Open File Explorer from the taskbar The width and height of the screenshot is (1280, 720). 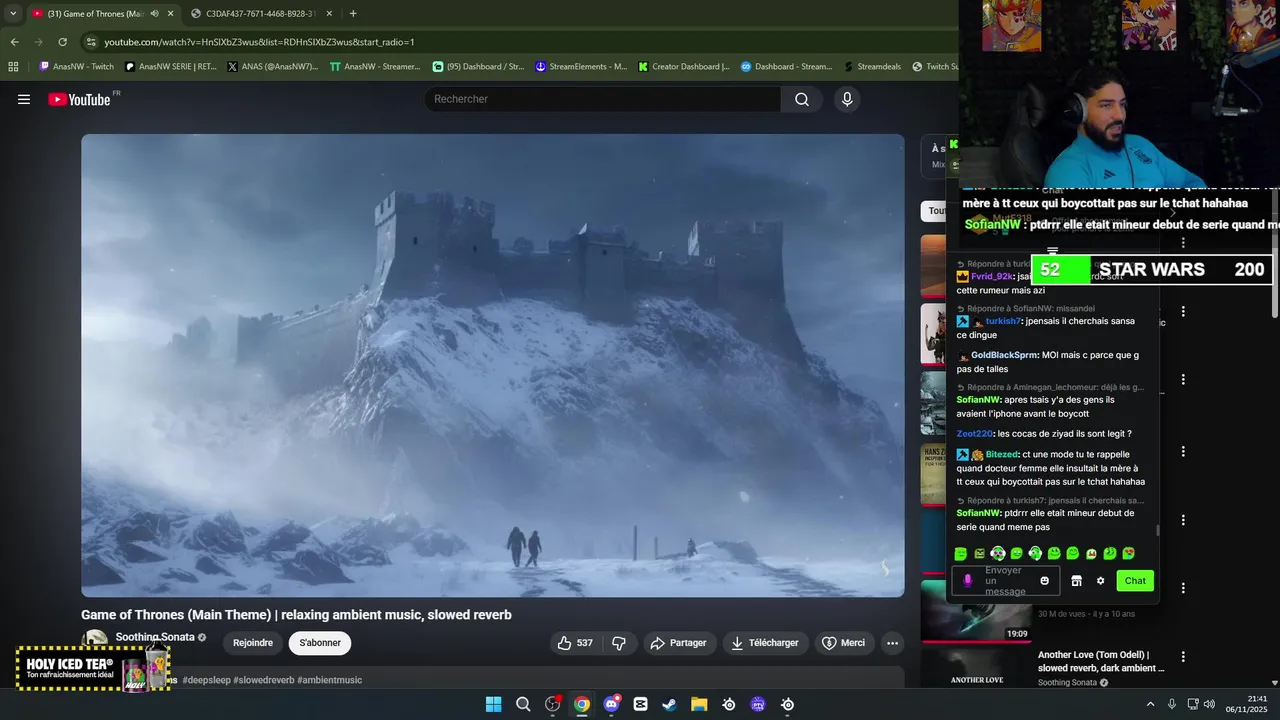[x=699, y=704]
